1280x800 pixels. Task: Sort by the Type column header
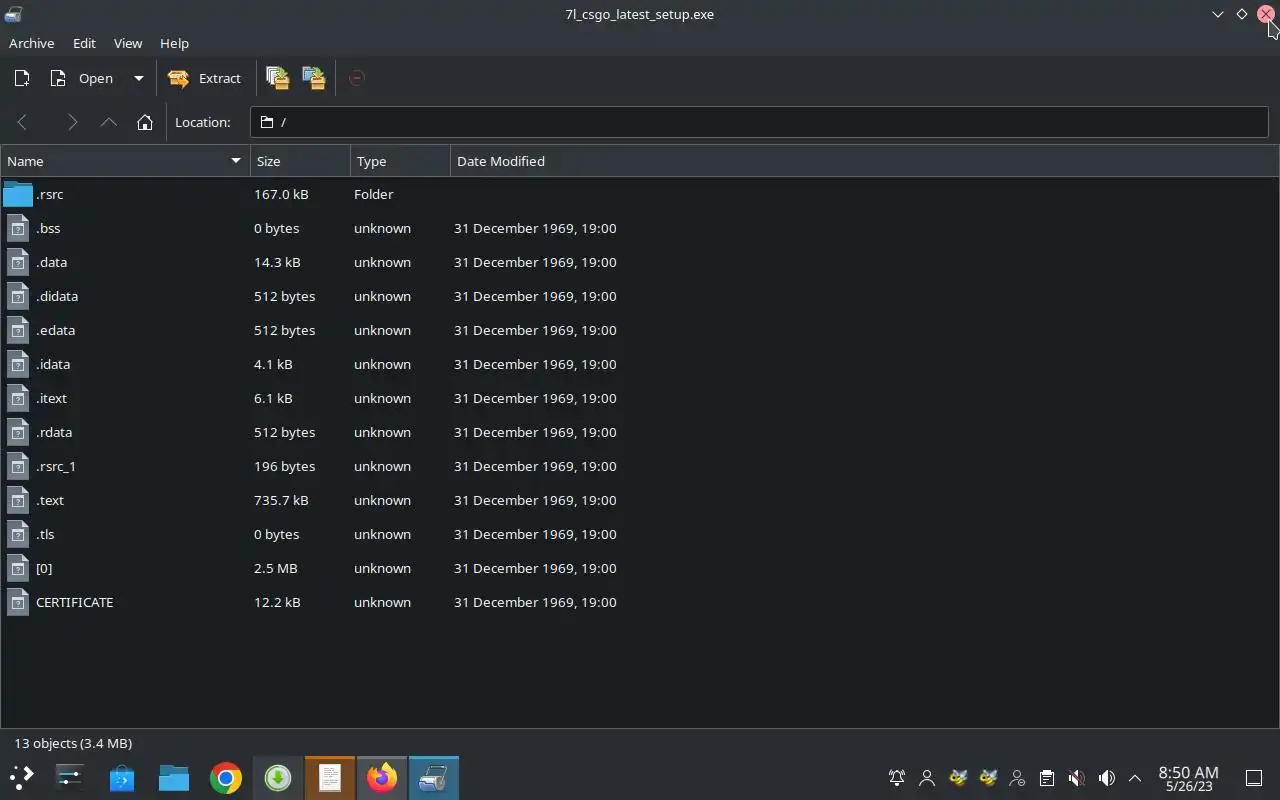click(400, 161)
